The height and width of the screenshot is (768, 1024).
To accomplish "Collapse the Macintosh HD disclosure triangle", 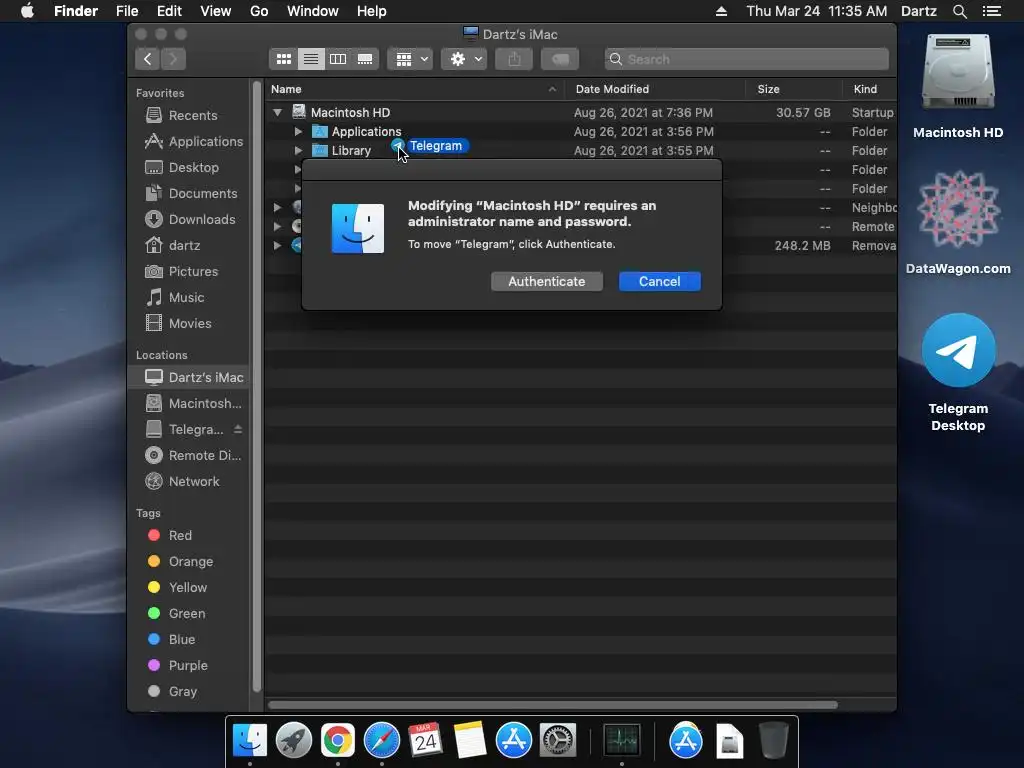I will point(278,112).
